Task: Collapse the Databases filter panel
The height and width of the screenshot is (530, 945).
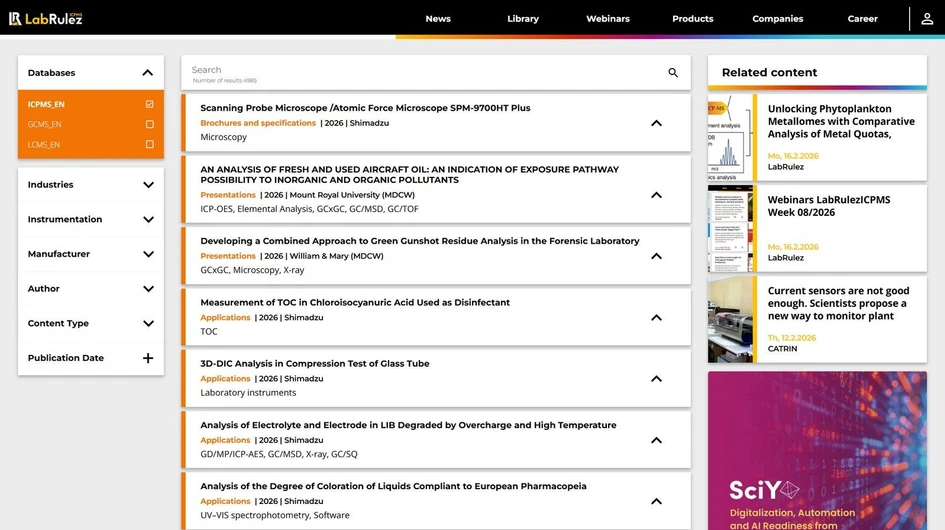Action: point(148,73)
